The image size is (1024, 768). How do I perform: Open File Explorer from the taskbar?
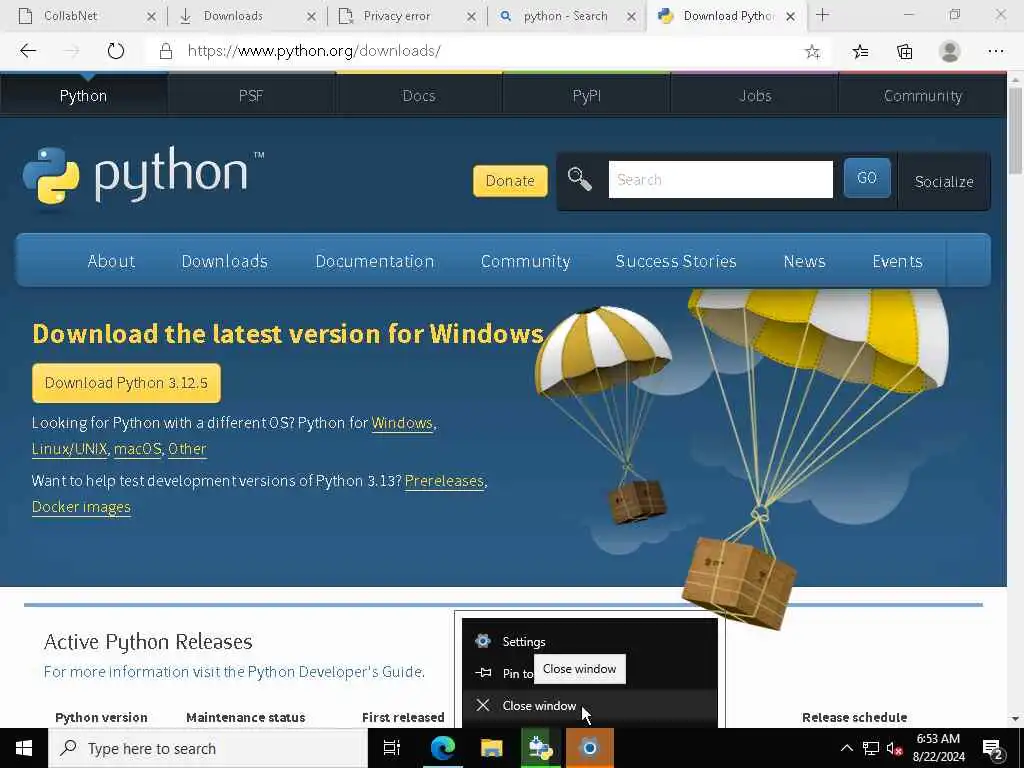click(491, 748)
